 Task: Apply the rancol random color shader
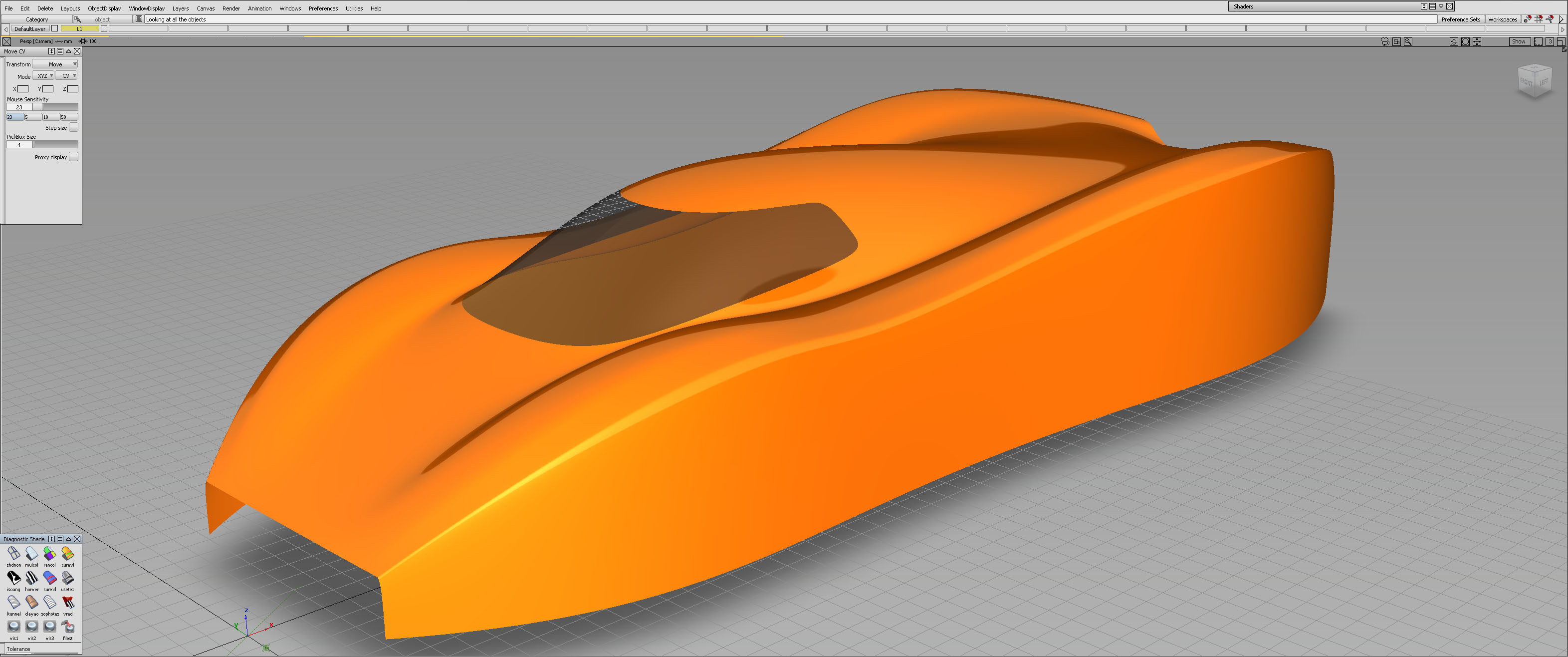pyautogui.click(x=49, y=554)
